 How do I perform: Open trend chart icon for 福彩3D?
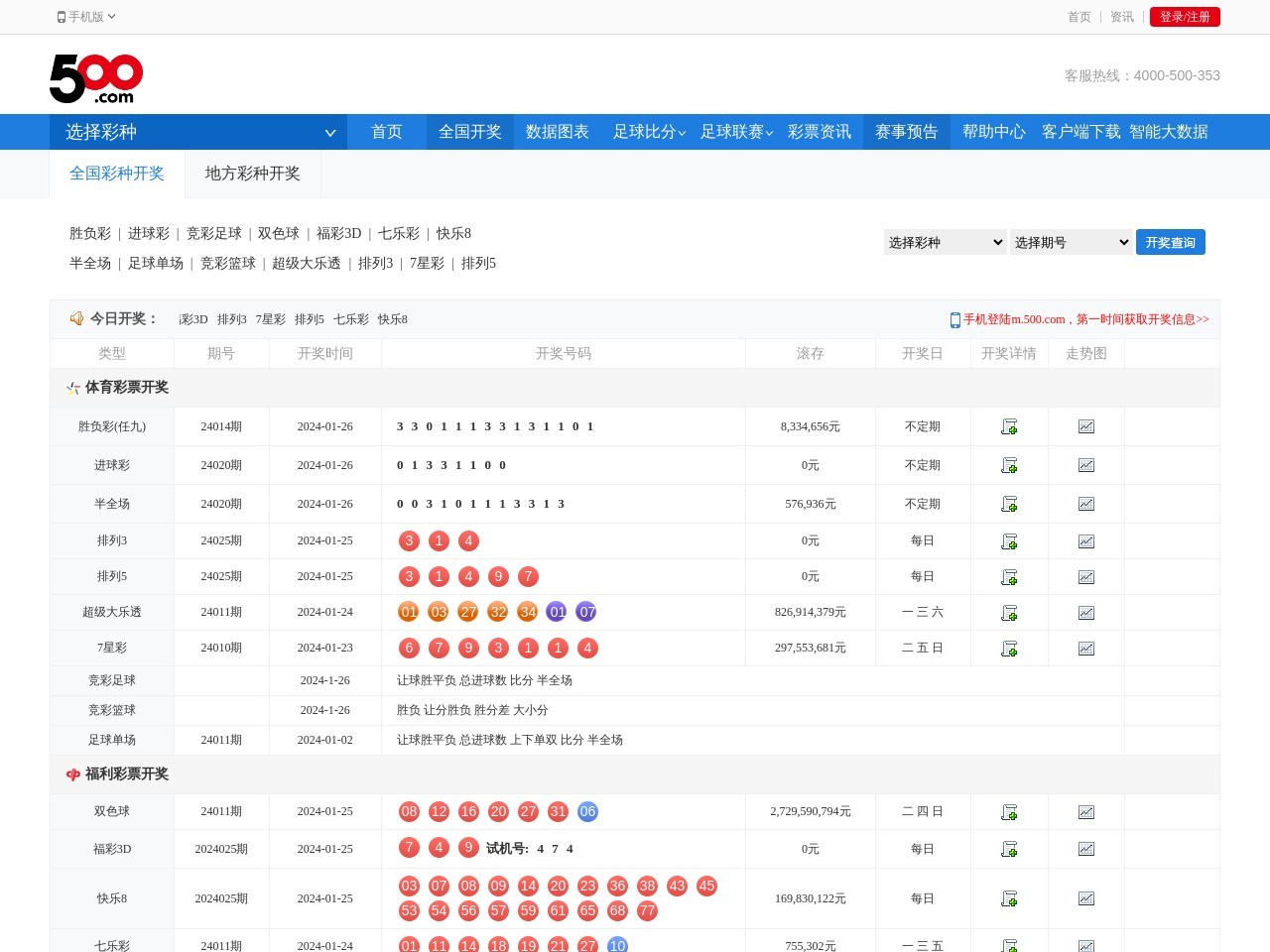(x=1086, y=849)
